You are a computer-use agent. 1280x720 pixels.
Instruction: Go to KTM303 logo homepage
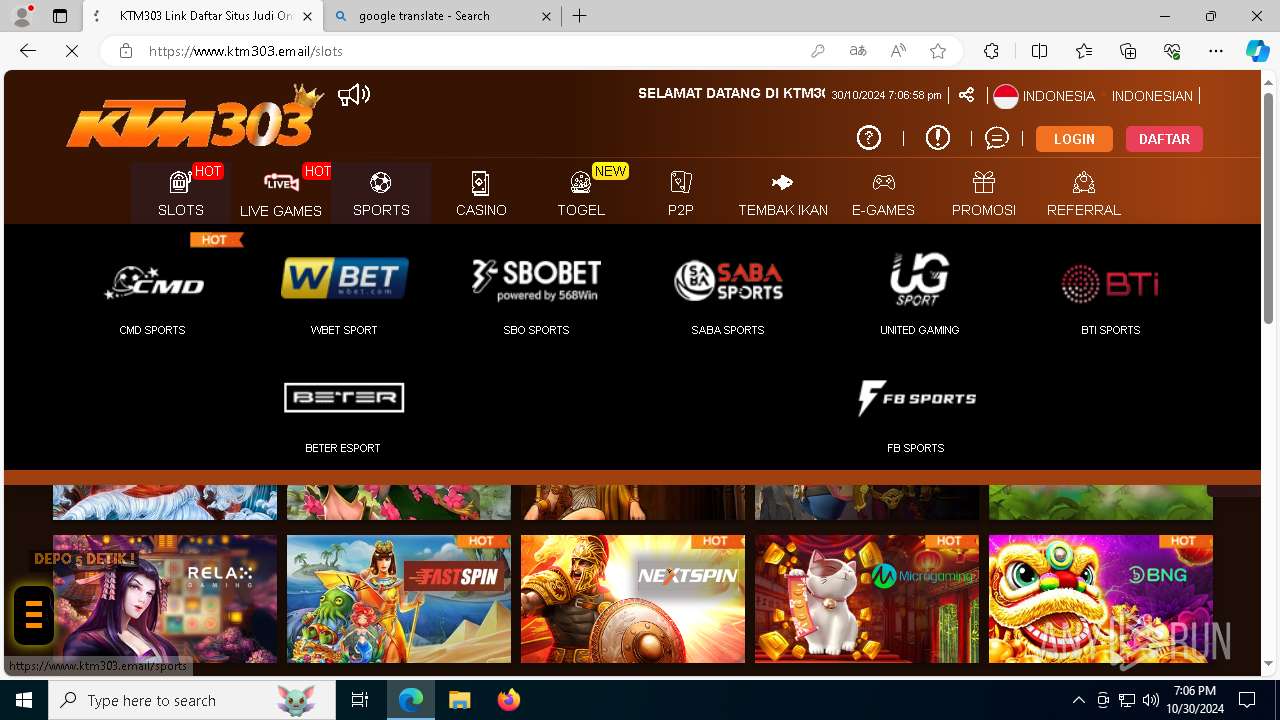click(x=196, y=117)
